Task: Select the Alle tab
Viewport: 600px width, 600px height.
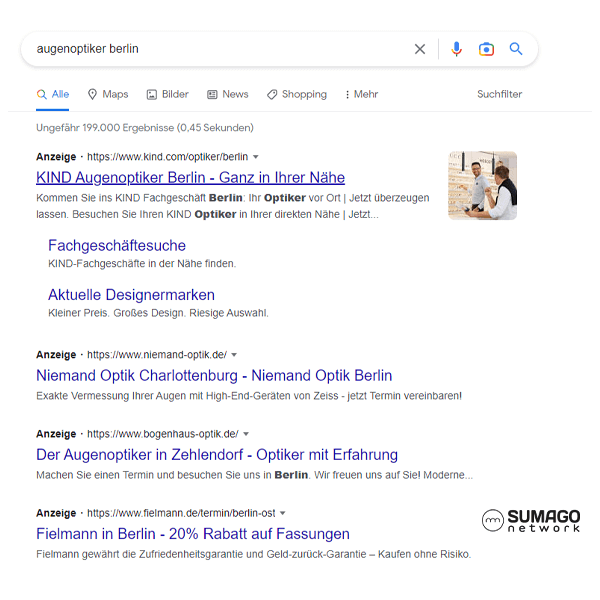Action: 53,94
